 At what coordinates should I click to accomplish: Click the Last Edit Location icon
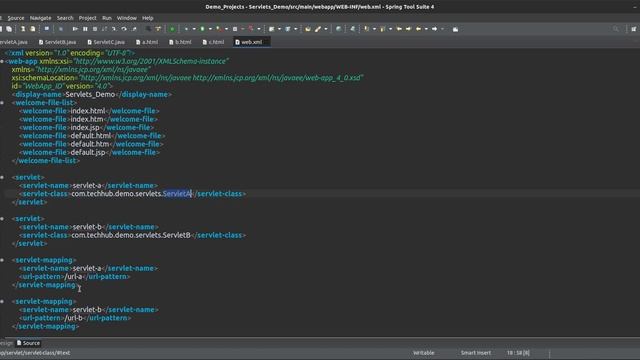pyautogui.click(x=399, y=29)
